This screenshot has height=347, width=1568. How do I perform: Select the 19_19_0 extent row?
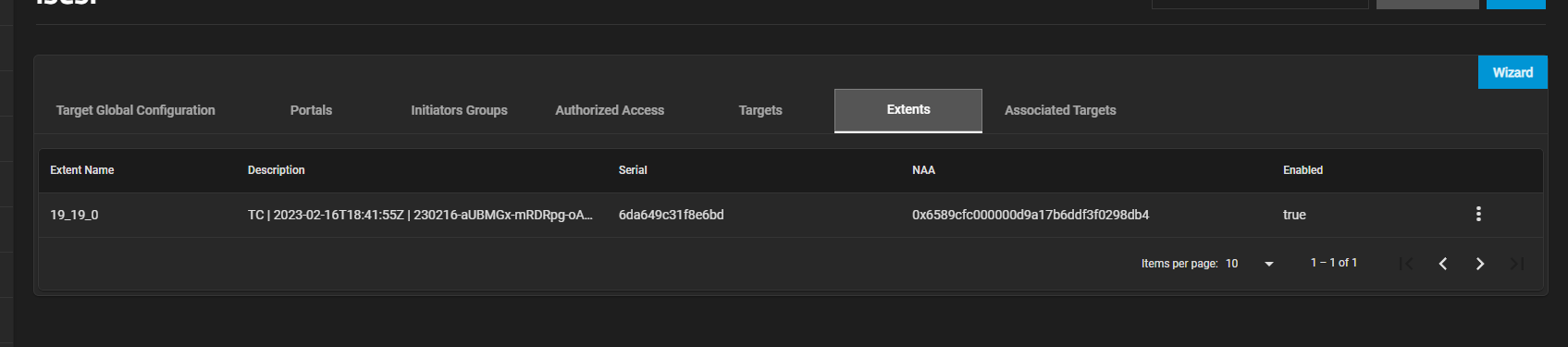pos(790,215)
